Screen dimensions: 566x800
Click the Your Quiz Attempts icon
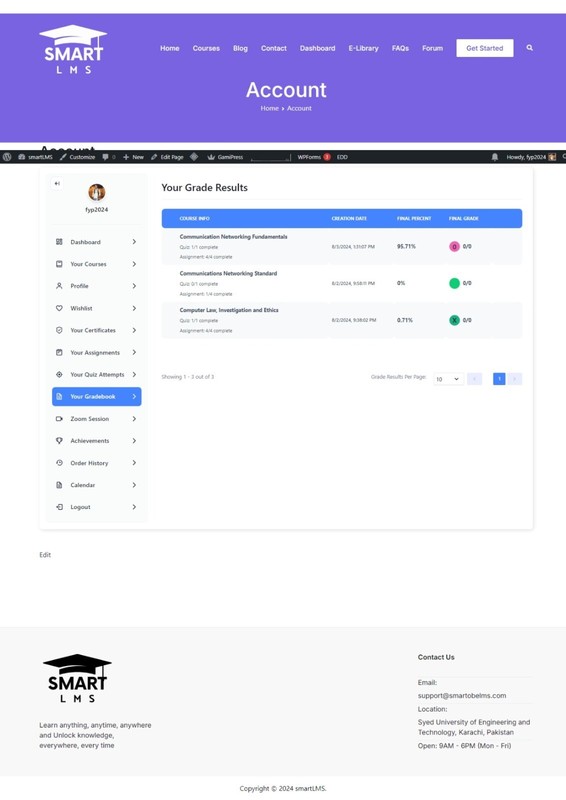59,374
